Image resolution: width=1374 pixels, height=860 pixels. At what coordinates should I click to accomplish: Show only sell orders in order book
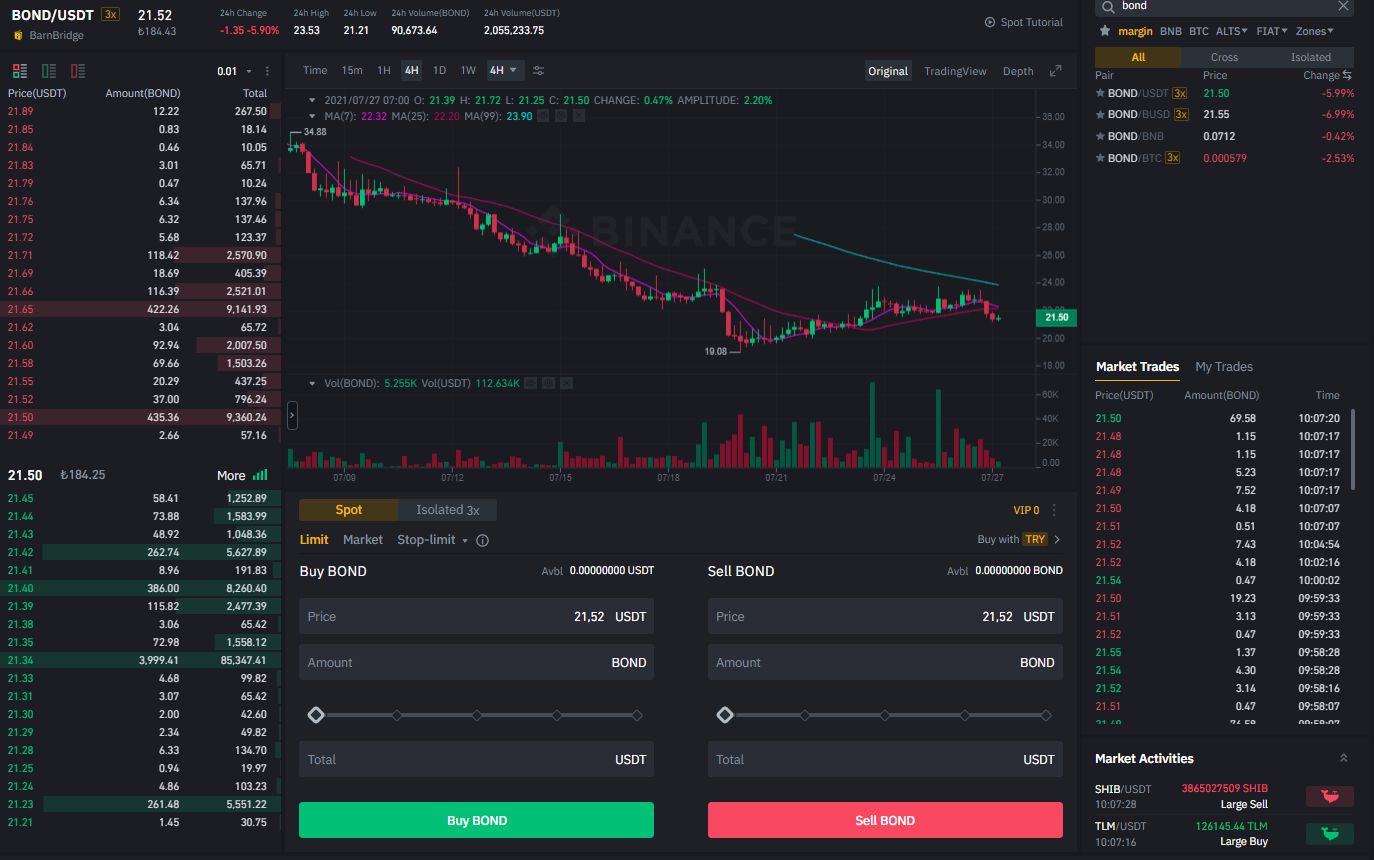click(x=78, y=71)
